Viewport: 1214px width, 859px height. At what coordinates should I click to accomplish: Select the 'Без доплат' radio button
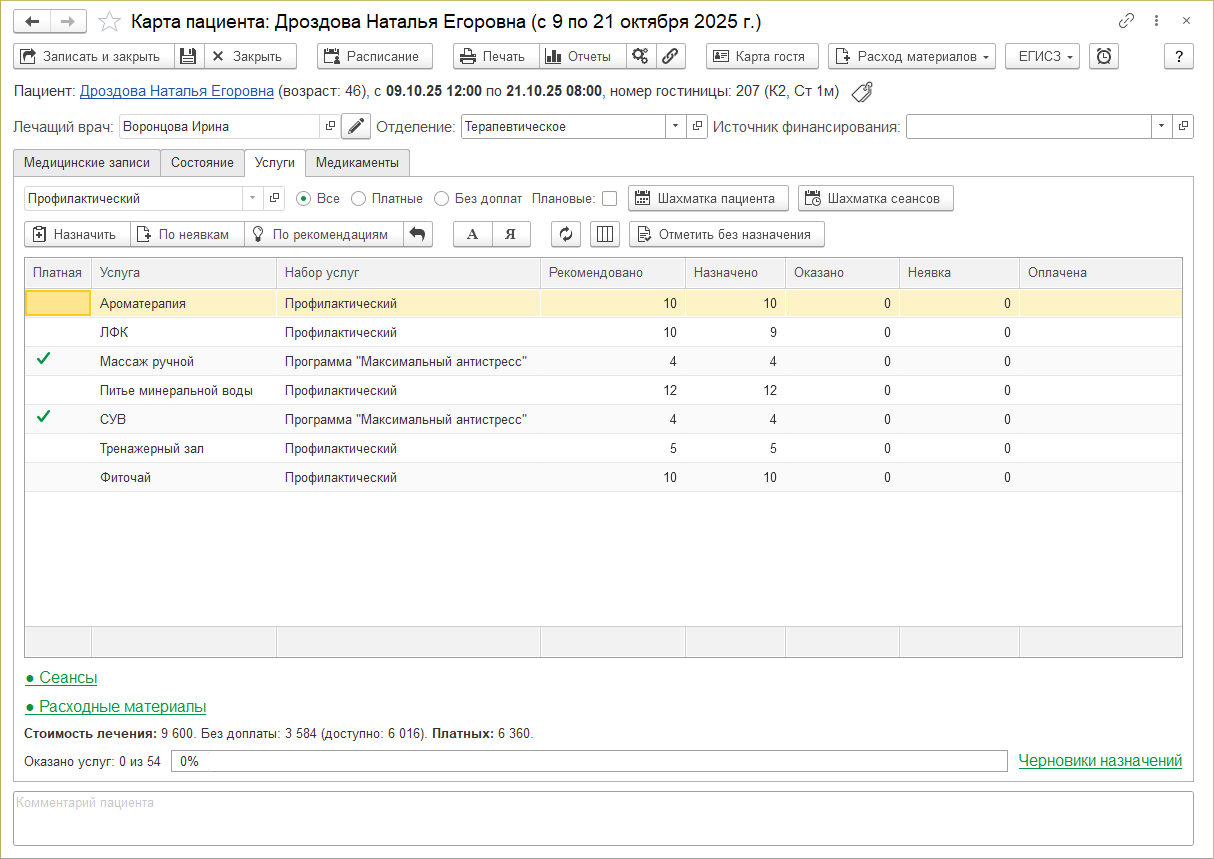pyautogui.click(x=442, y=199)
